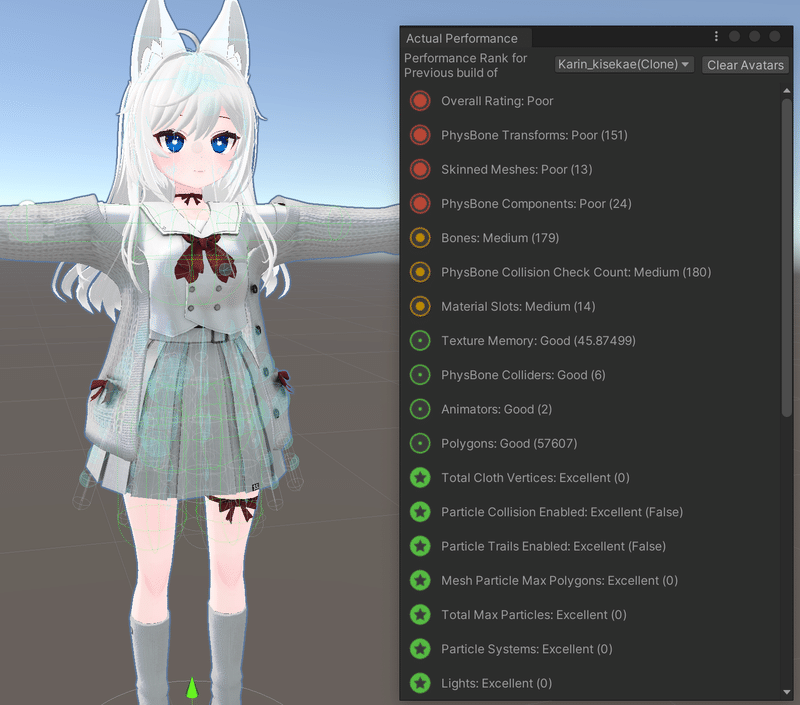Click the Material Slots: Medium rating icon
Screen dimensions: 800x705
[x=421, y=306]
